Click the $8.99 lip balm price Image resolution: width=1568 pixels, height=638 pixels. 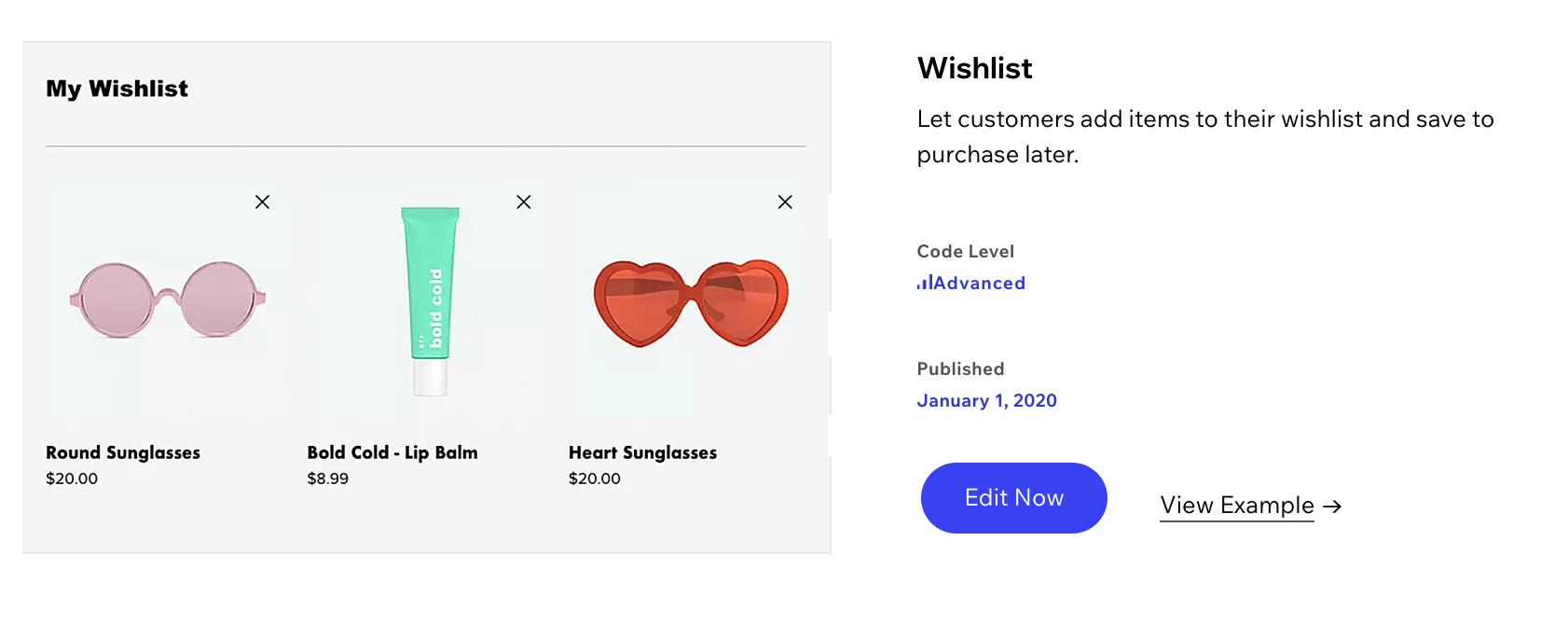pyautogui.click(x=328, y=478)
